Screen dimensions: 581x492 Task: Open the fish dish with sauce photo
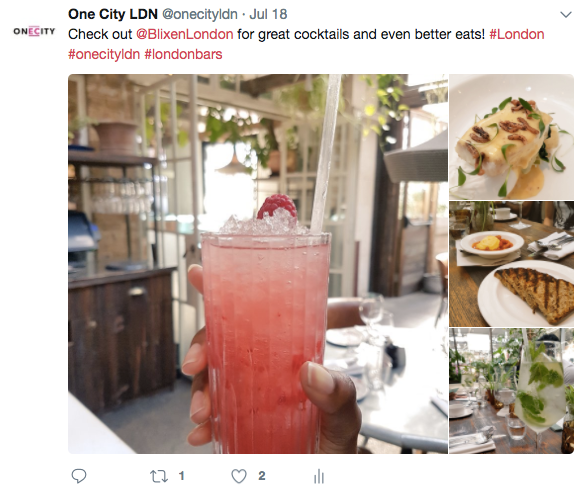(511, 137)
